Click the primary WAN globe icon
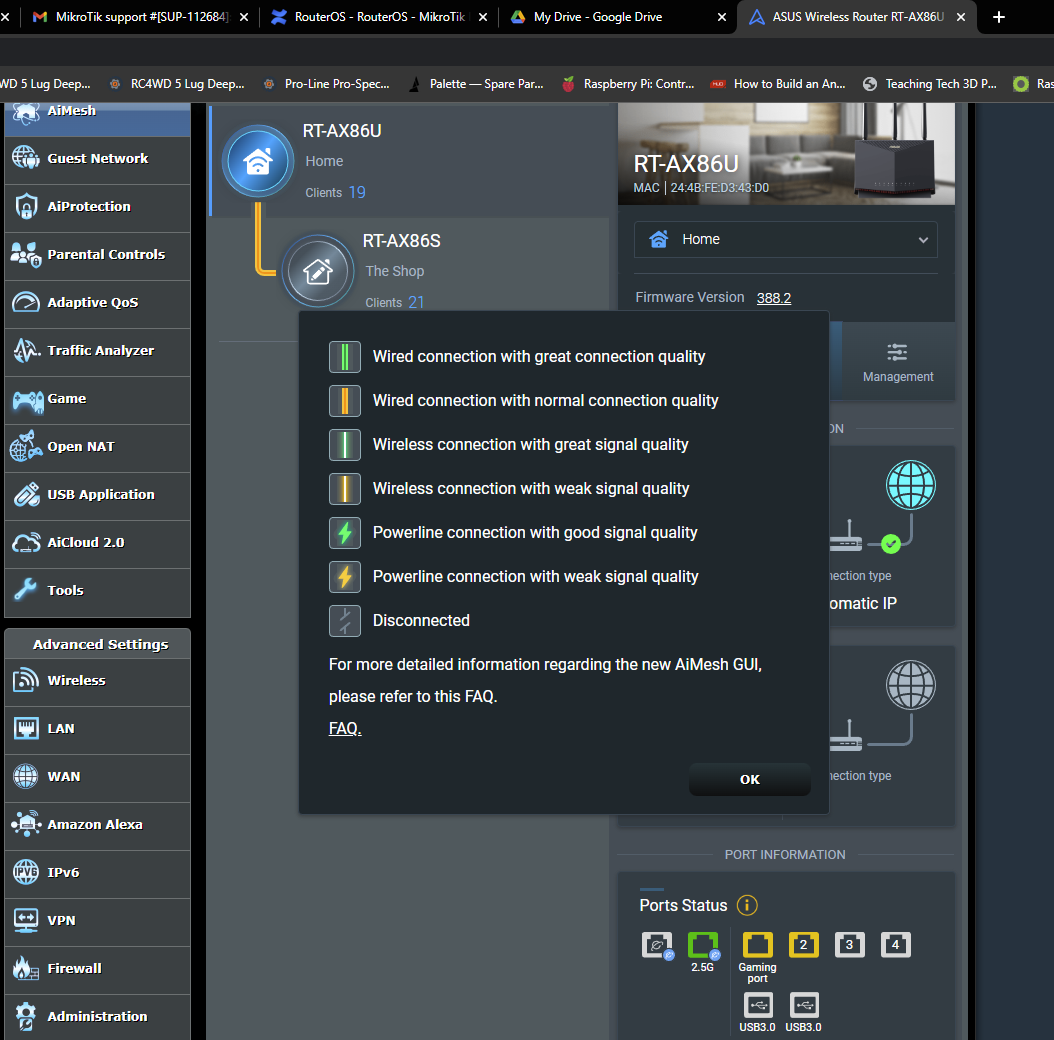 pos(911,485)
